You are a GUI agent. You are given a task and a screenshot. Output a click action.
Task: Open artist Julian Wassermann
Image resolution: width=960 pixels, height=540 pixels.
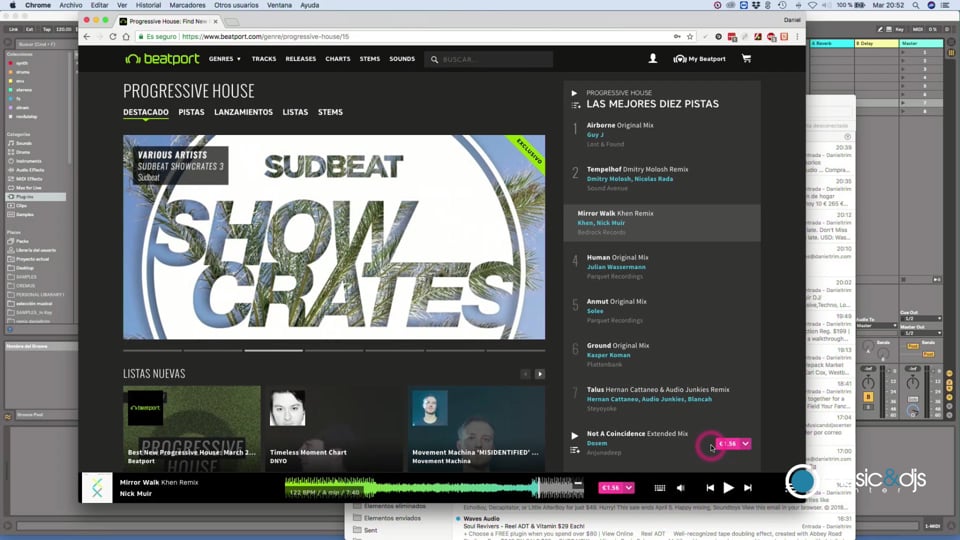pyautogui.click(x=616, y=267)
